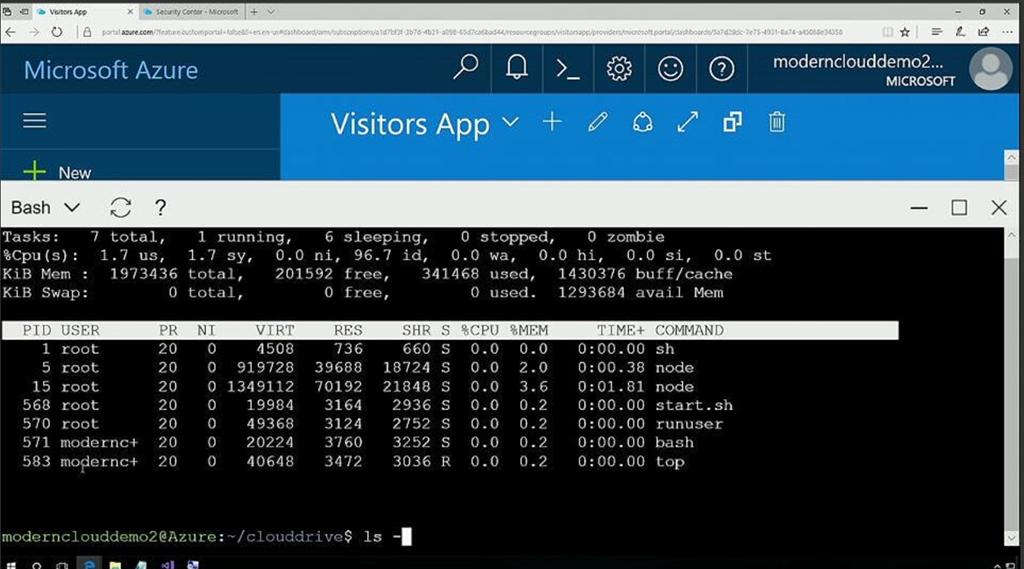Viewport: 1024px width, 569px height.
Task: Click the %CPU column header
Action: pos(480,331)
